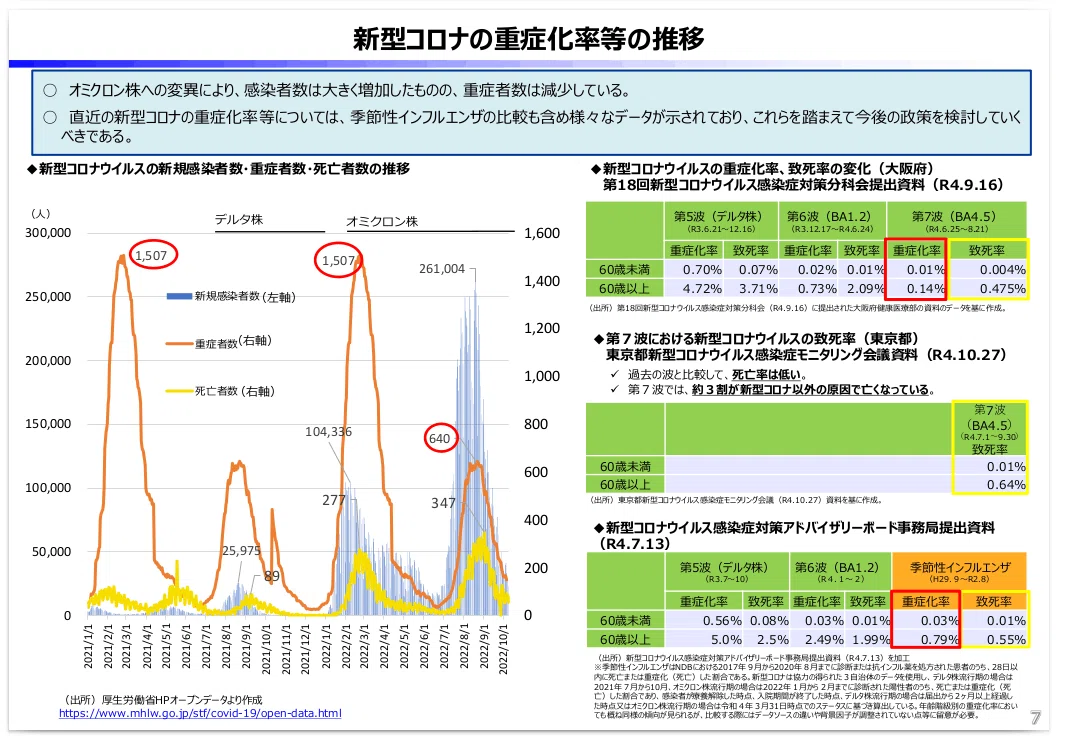Click the x-axis date 2022/10/1

point(503,649)
